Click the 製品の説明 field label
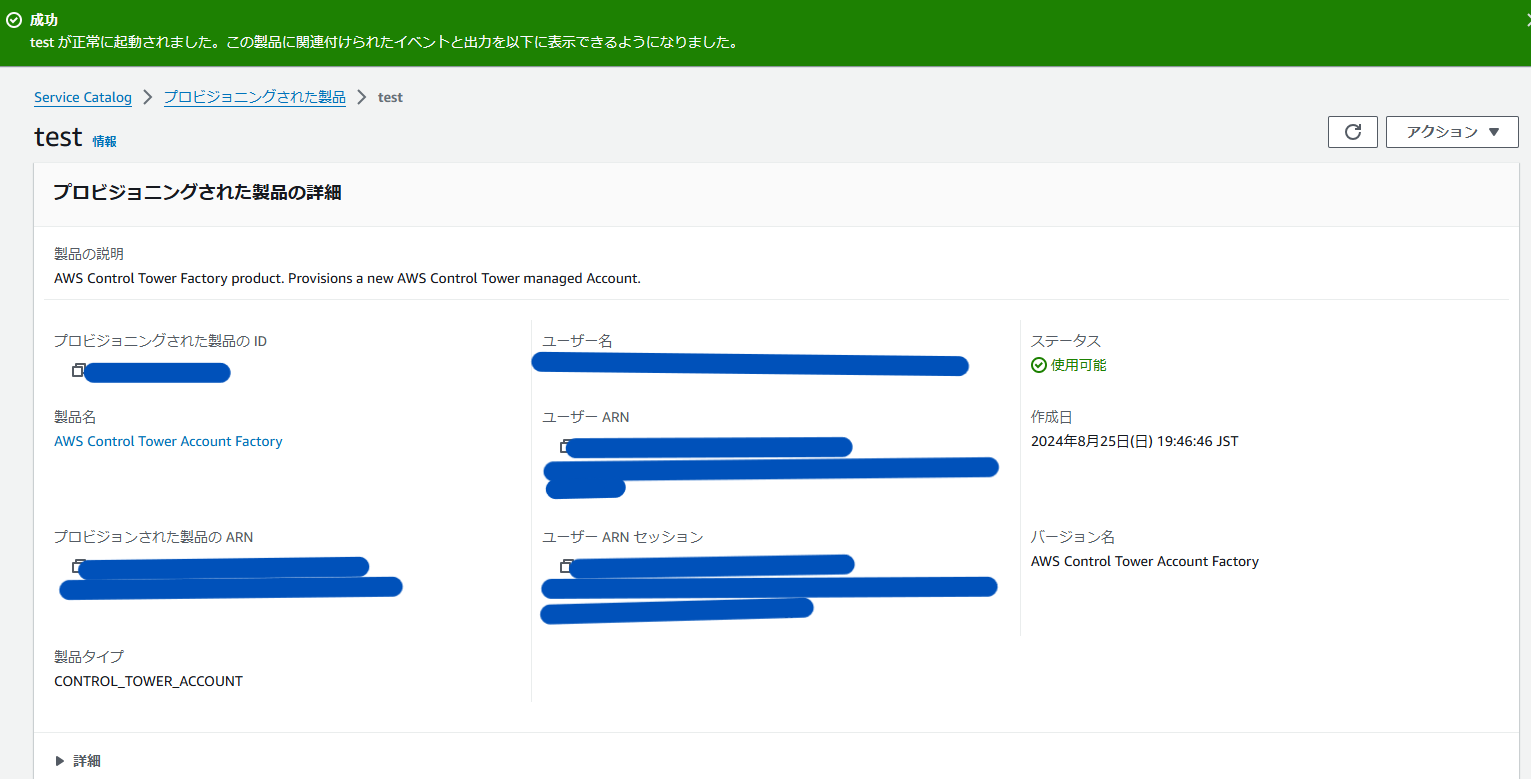Screen dimensions: 1531x779 point(89,254)
